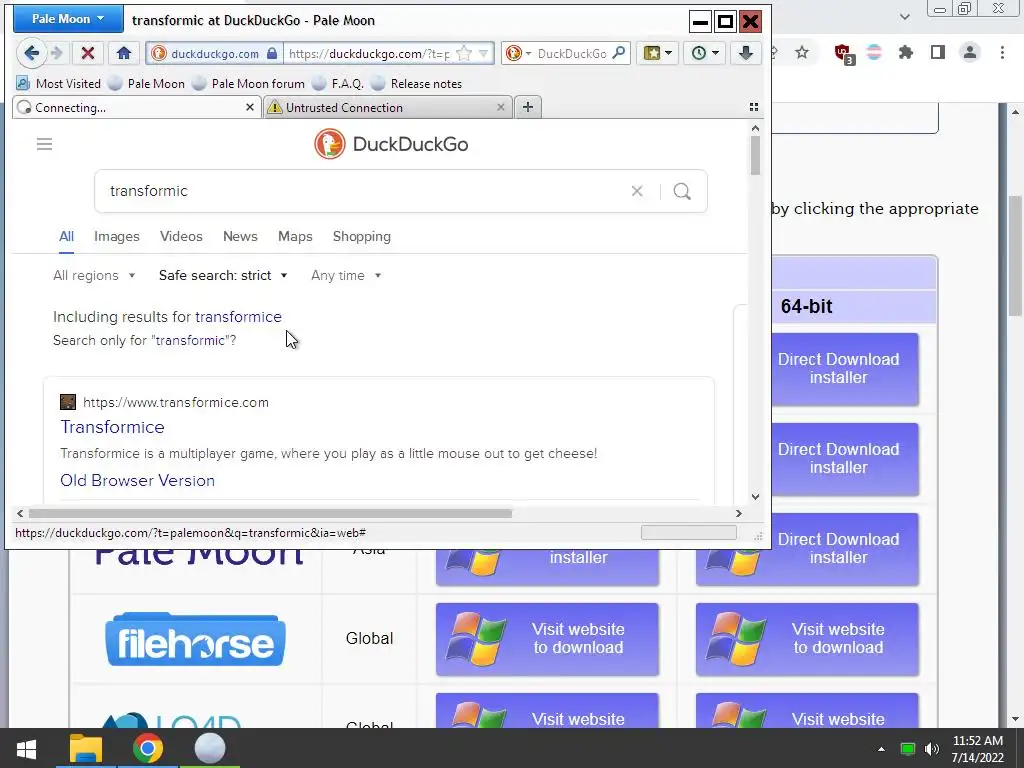This screenshot has height=768, width=1024.
Task: Click Pale Moon vertical scrollbar thumb
Action: click(x=755, y=155)
